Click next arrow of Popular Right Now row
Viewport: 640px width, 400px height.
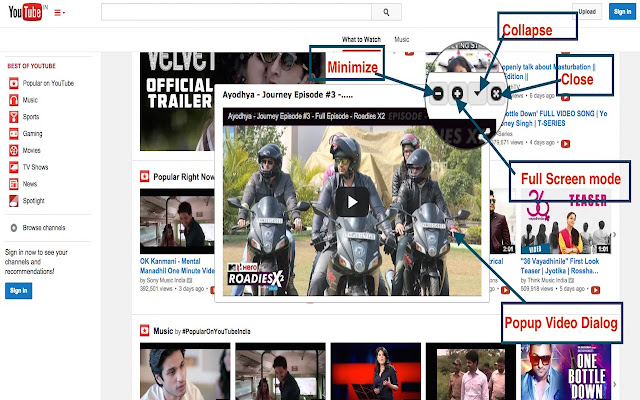(615, 234)
